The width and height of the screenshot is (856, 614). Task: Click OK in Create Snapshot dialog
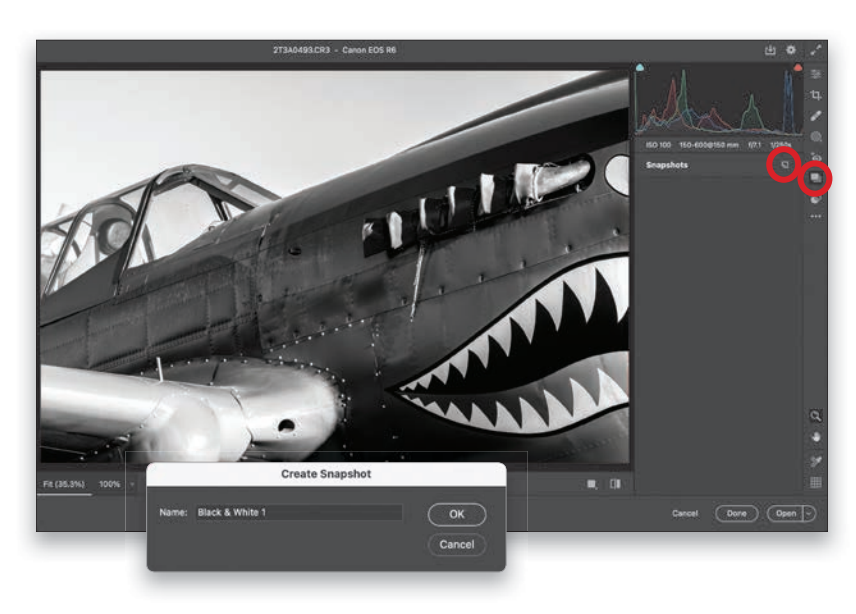tap(456, 514)
